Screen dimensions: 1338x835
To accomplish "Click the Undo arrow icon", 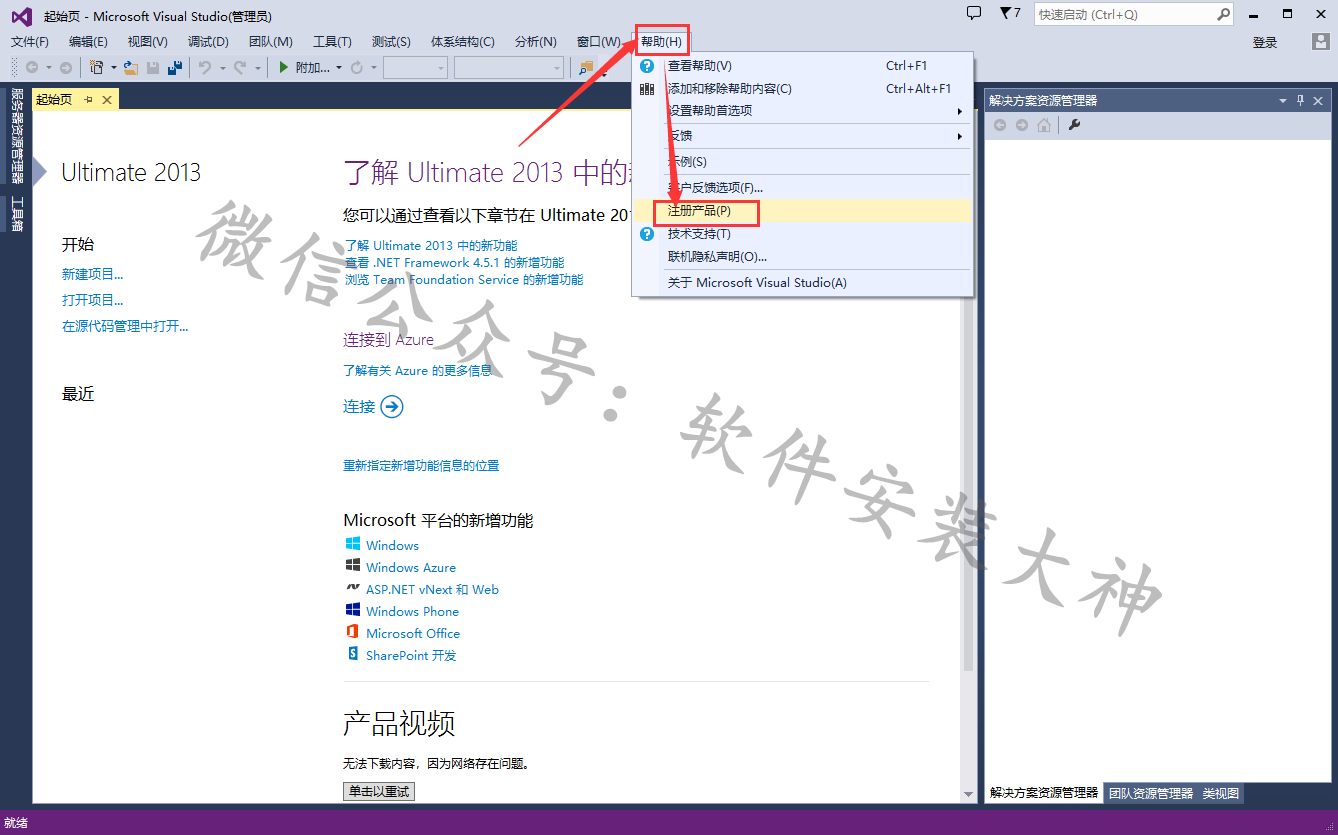I will [x=204, y=67].
